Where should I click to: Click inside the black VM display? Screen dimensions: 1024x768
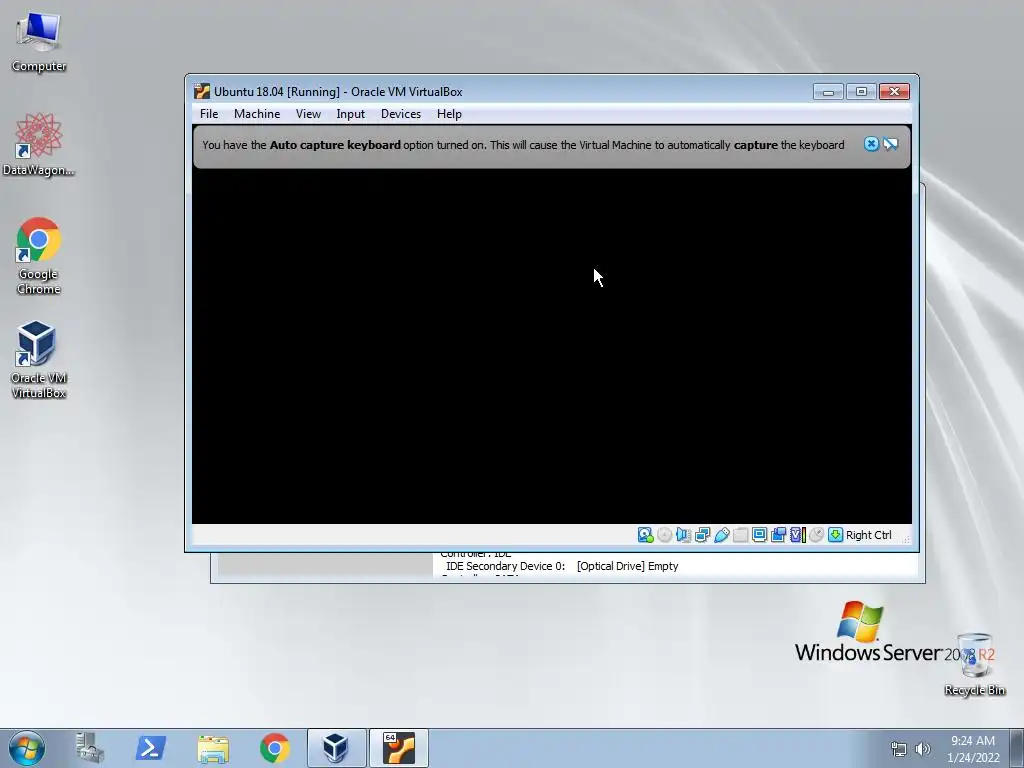point(552,346)
